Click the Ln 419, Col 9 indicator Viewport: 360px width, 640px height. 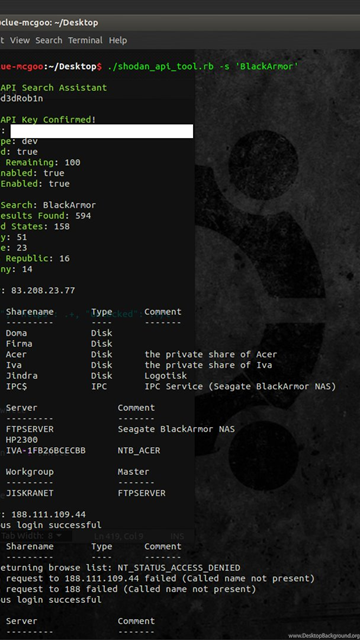click(x=118, y=536)
